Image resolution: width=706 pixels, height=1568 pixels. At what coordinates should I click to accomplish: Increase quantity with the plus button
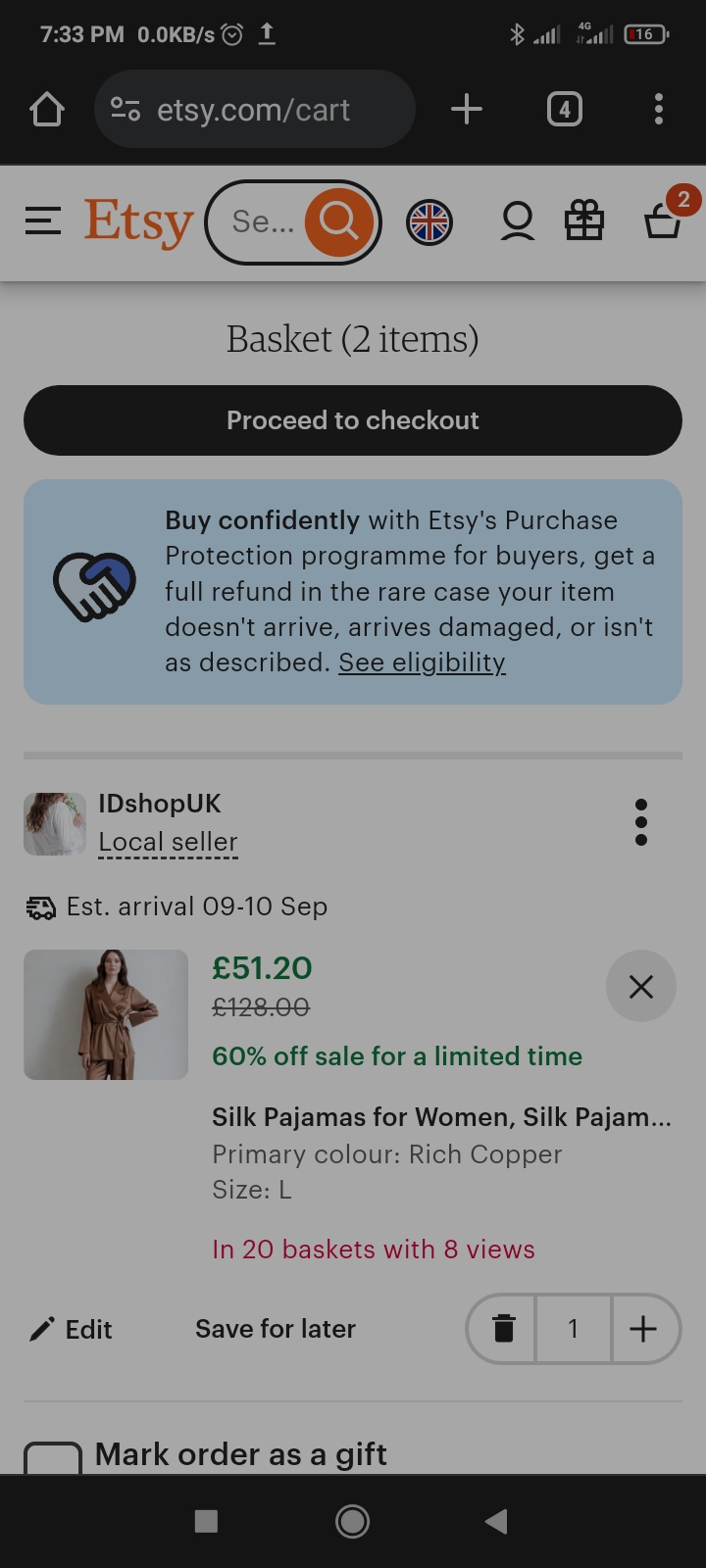coord(644,1329)
